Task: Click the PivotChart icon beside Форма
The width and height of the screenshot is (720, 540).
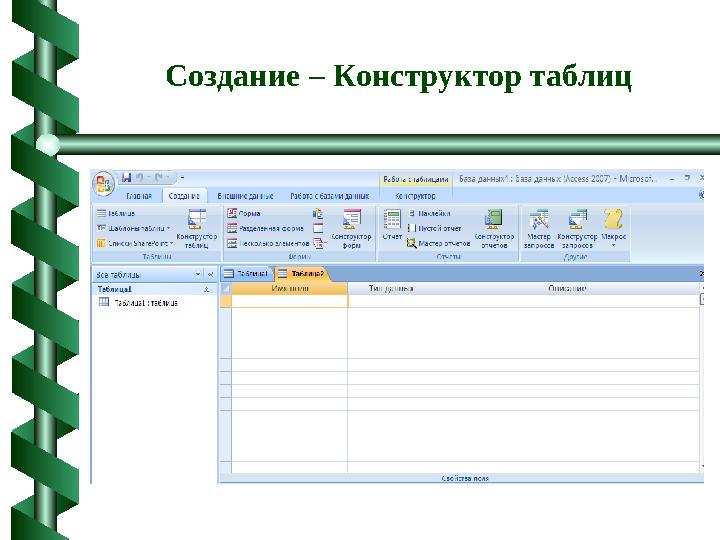Action: click(318, 214)
